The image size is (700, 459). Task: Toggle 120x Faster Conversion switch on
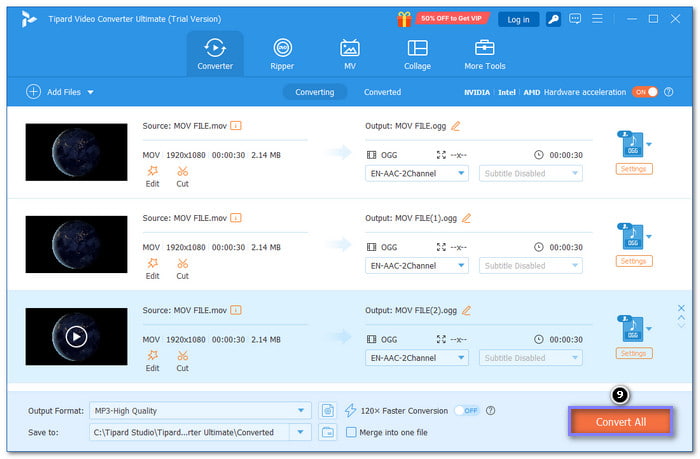pos(467,410)
